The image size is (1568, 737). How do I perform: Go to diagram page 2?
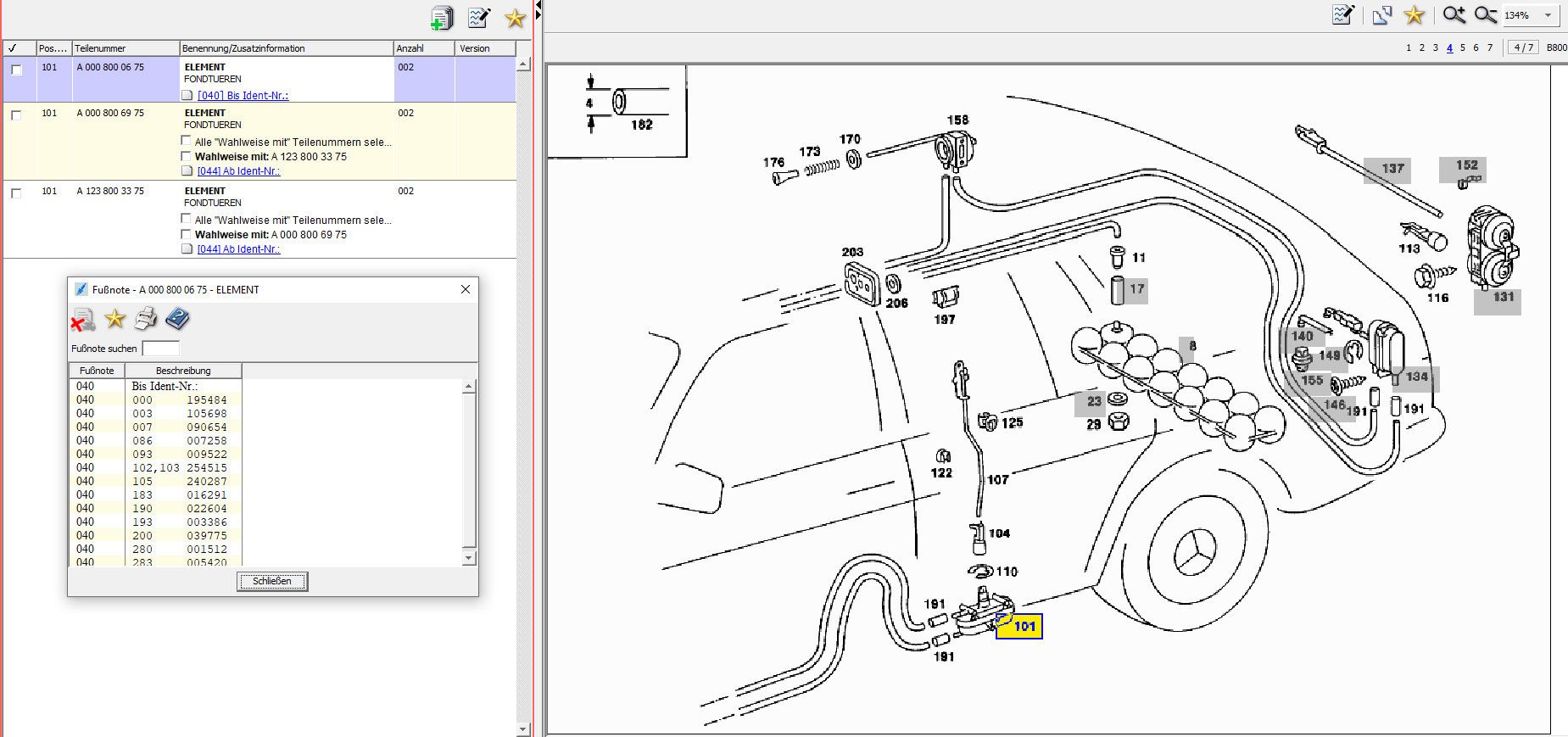pyautogui.click(x=1422, y=47)
